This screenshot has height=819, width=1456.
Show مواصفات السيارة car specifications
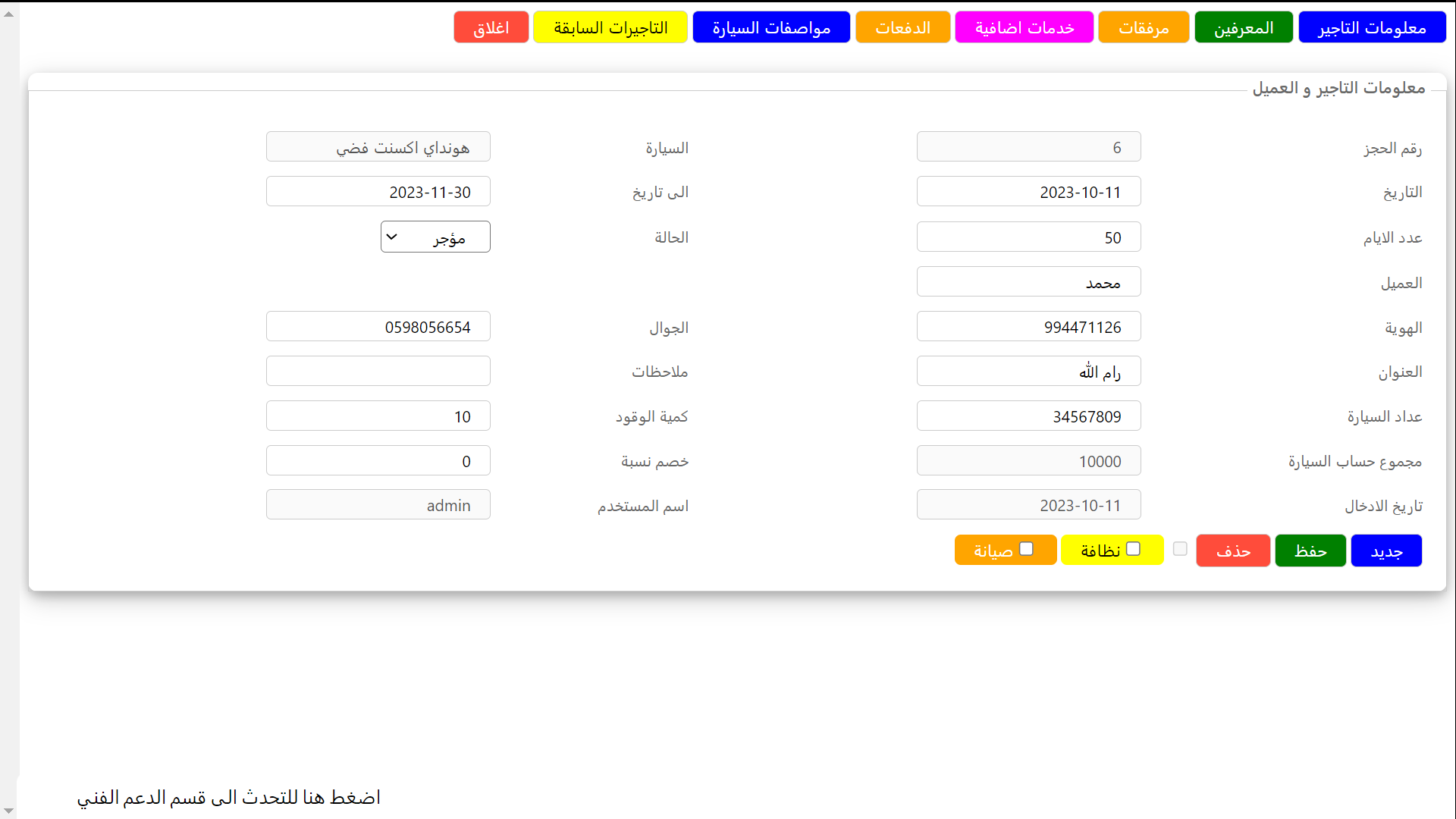(x=771, y=28)
